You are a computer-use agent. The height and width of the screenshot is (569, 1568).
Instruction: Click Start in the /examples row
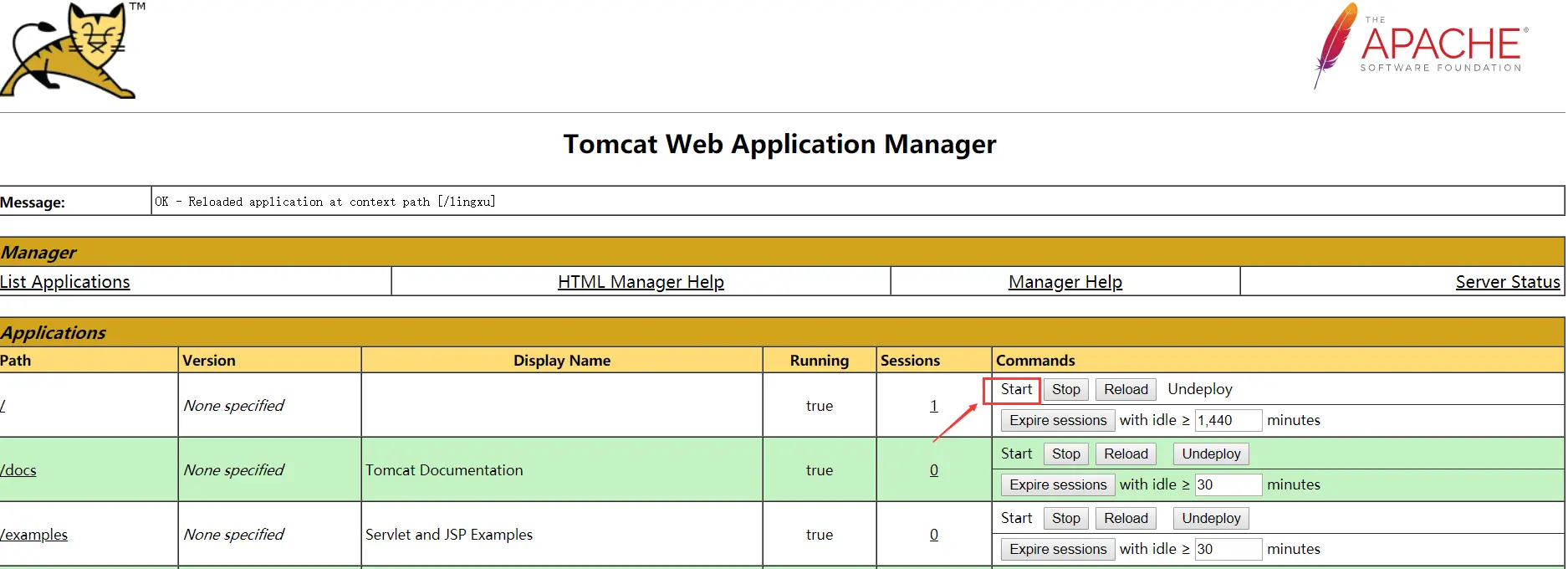pos(1016,518)
